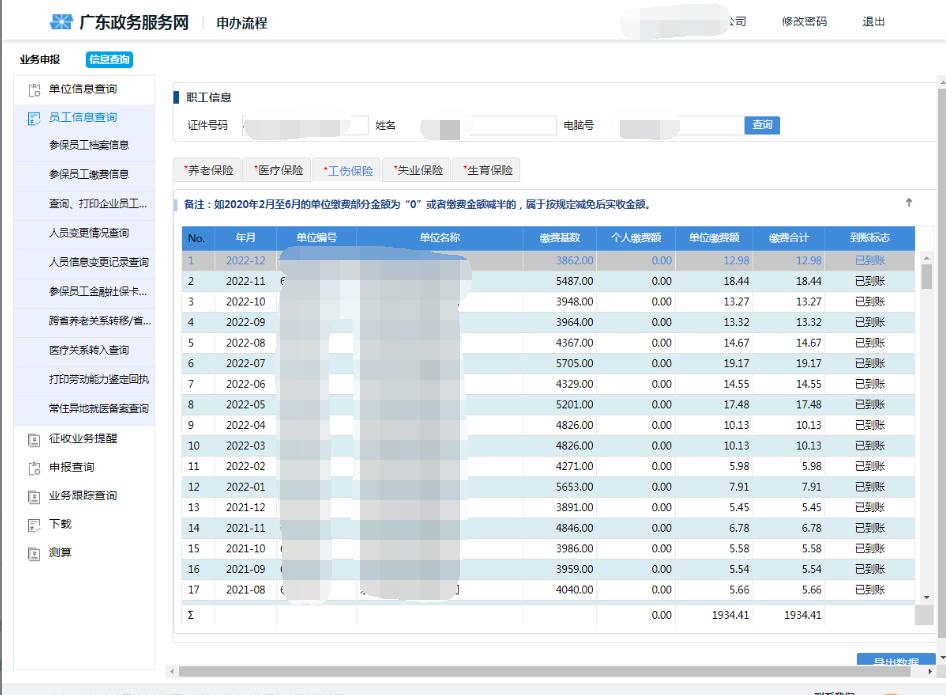Click the 广东政务服务网 logo icon
Screen dimensions: 946x695
click(x=61, y=22)
